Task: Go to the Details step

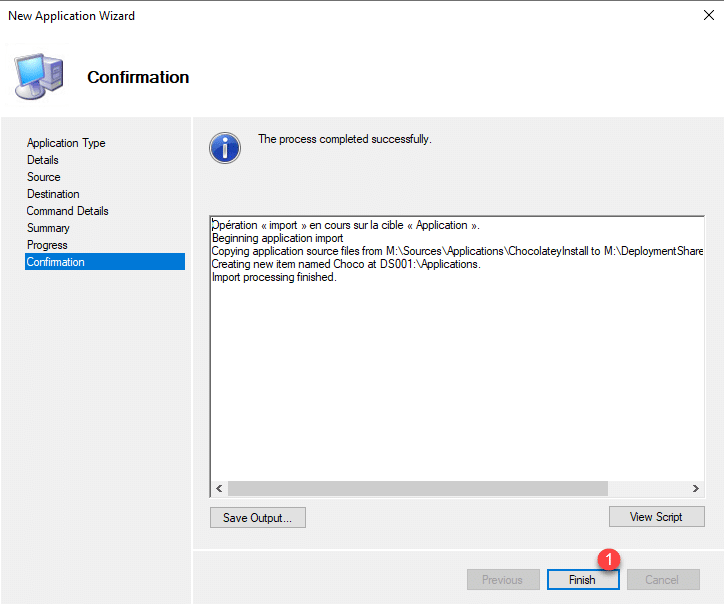Action: [43, 160]
